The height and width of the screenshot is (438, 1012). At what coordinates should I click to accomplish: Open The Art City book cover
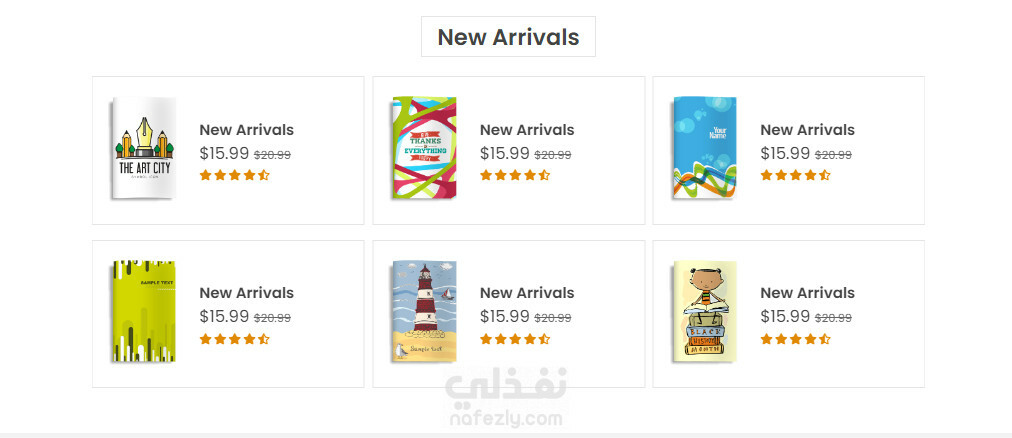tap(144, 148)
